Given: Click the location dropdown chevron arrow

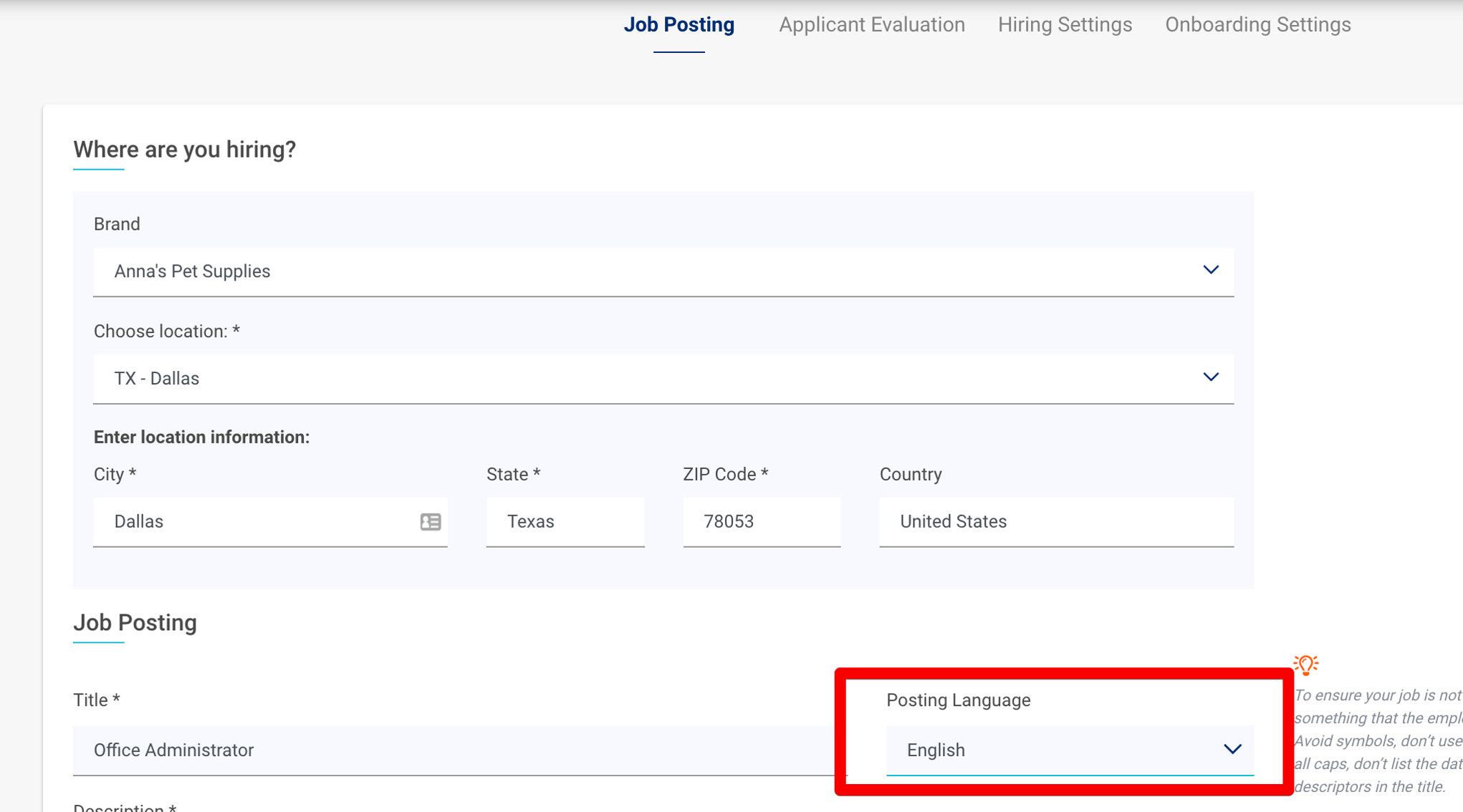Looking at the screenshot, I should (1210, 377).
